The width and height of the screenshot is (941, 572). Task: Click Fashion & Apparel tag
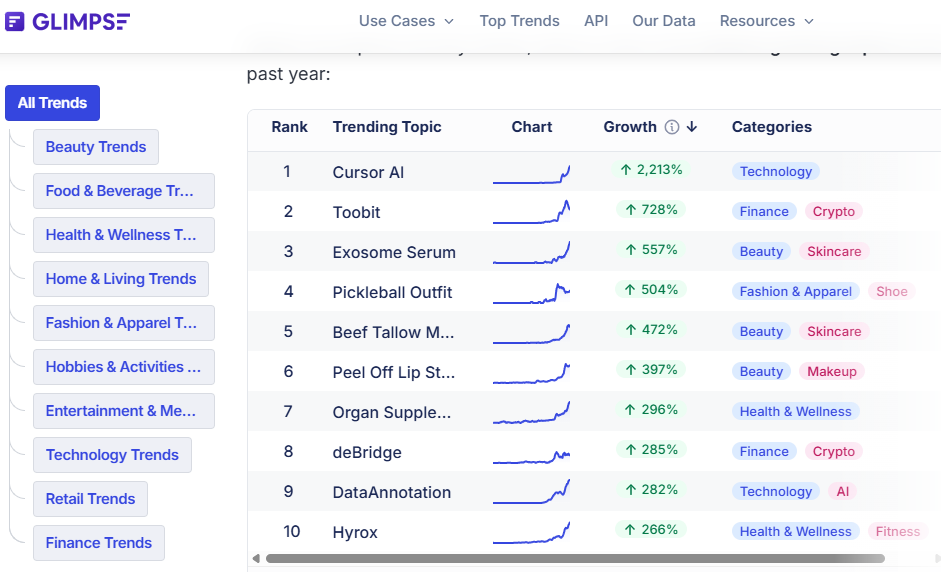click(796, 292)
